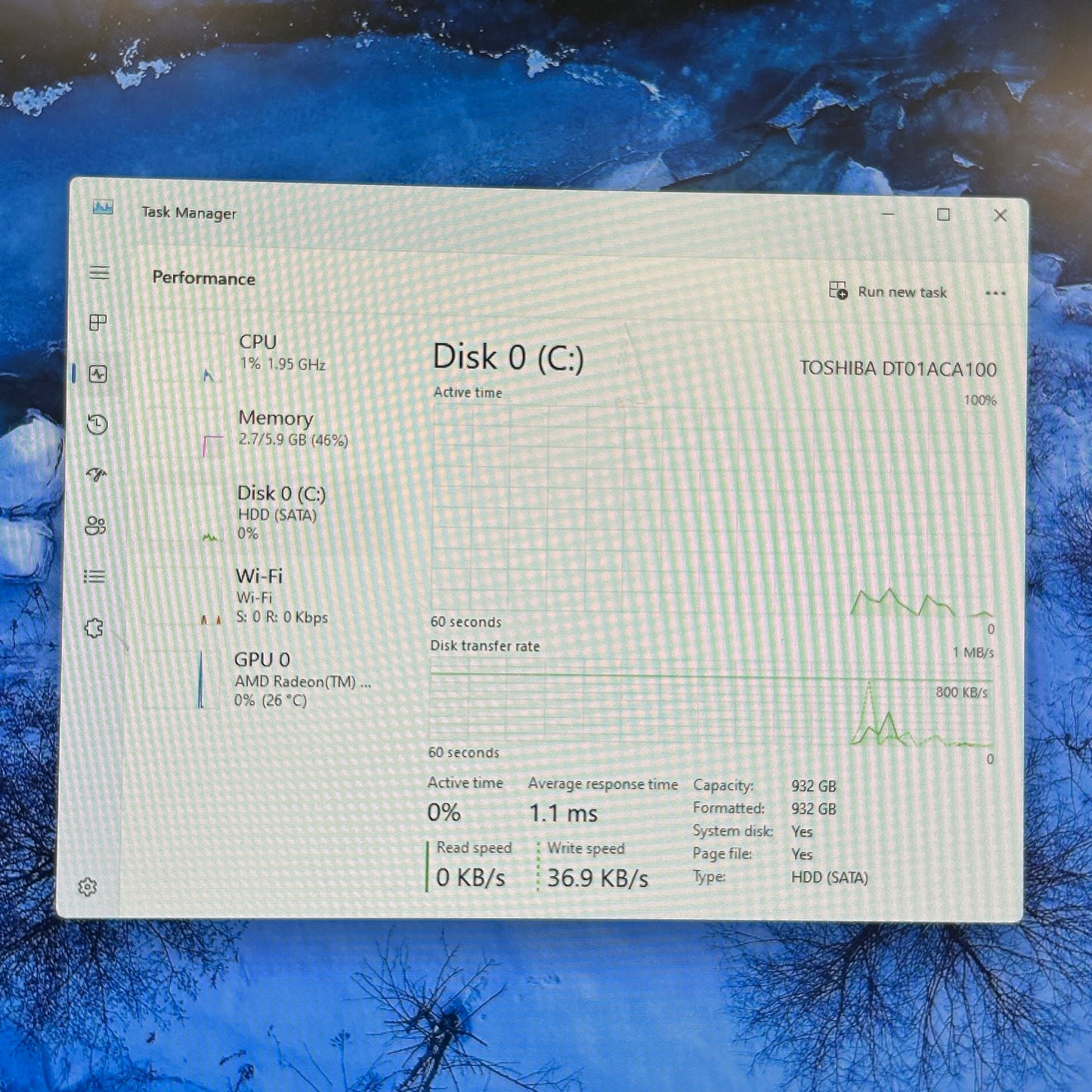This screenshot has width=1092, height=1092.
Task: Open Task Manager Settings gear
Action: click(88, 886)
